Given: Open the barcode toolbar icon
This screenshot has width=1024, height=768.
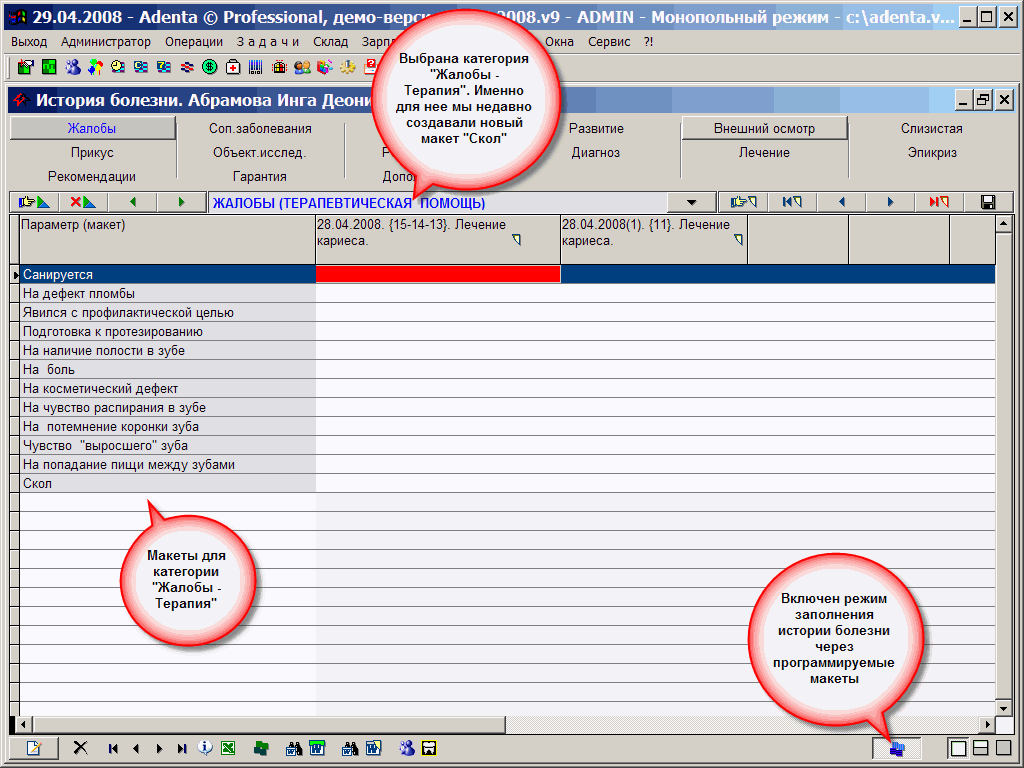Looking at the screenshot, I should coord(255,67).
